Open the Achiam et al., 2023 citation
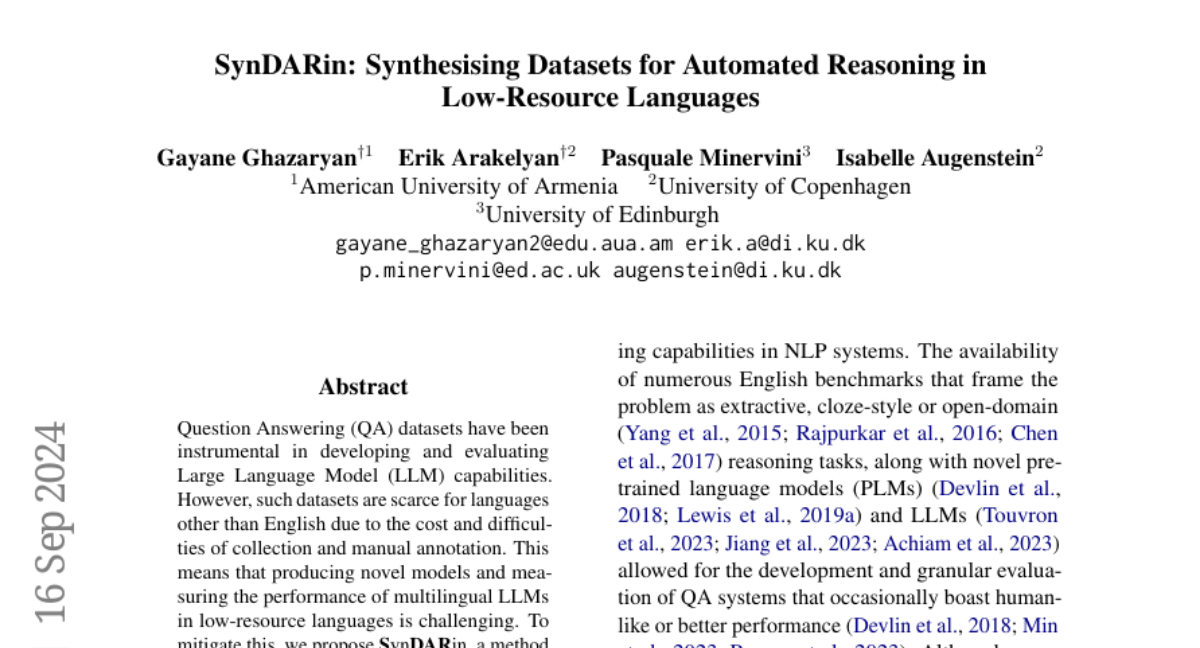Viewport: 1200px width, 648px height. pyautogui.click(x=966, y=543)
